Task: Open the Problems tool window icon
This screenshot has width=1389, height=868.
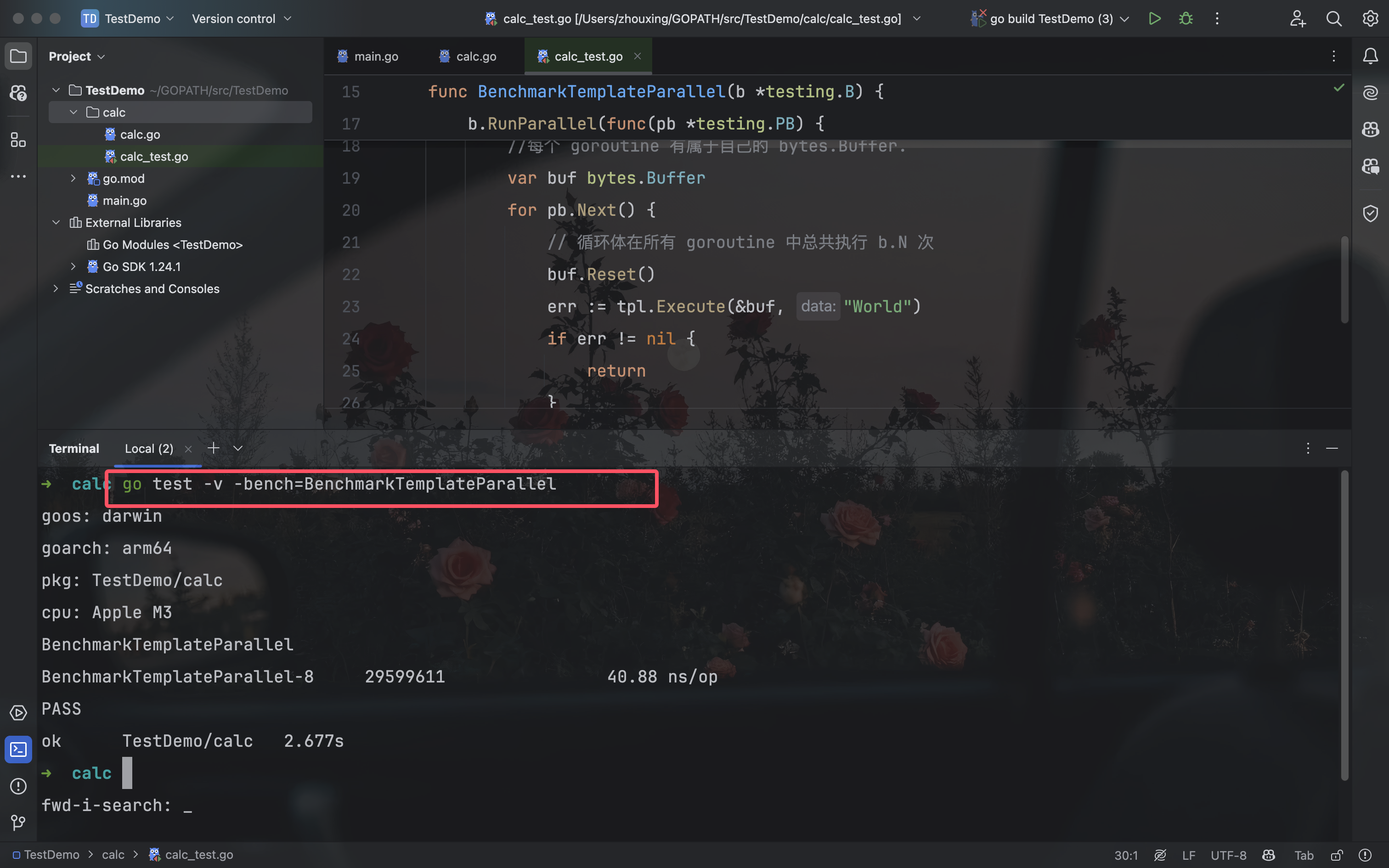Action: (x=18, y=786)
